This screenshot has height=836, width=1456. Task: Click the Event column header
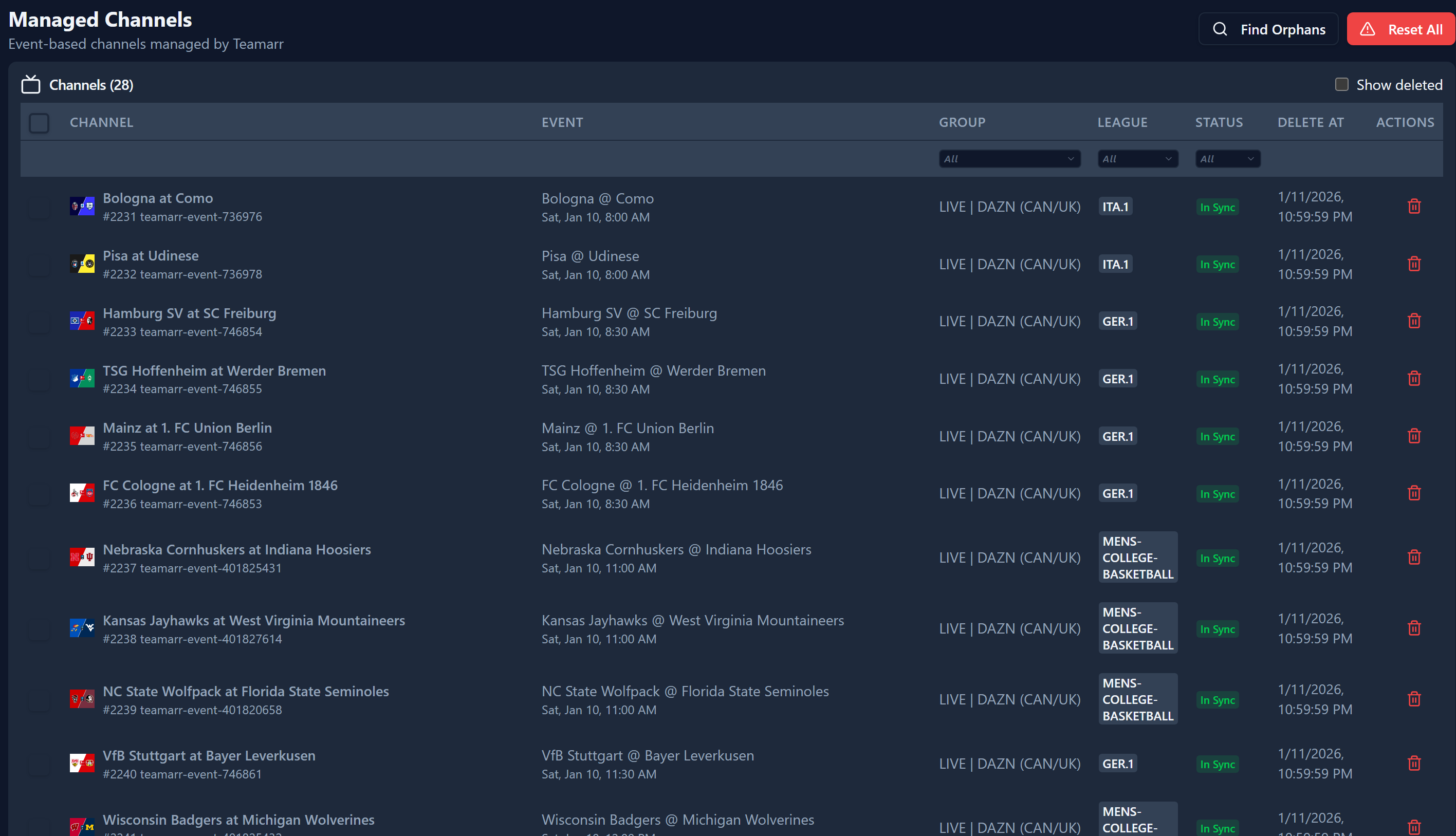(562, 122)
